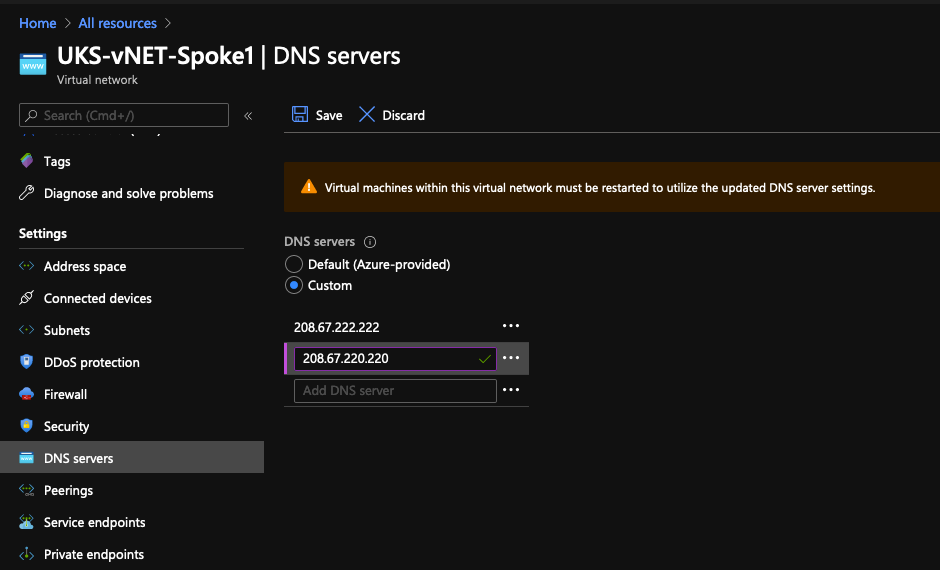Click the Security shield icon
The height and width of the screenshot is (570, 940).
click(x=26, y=426)
